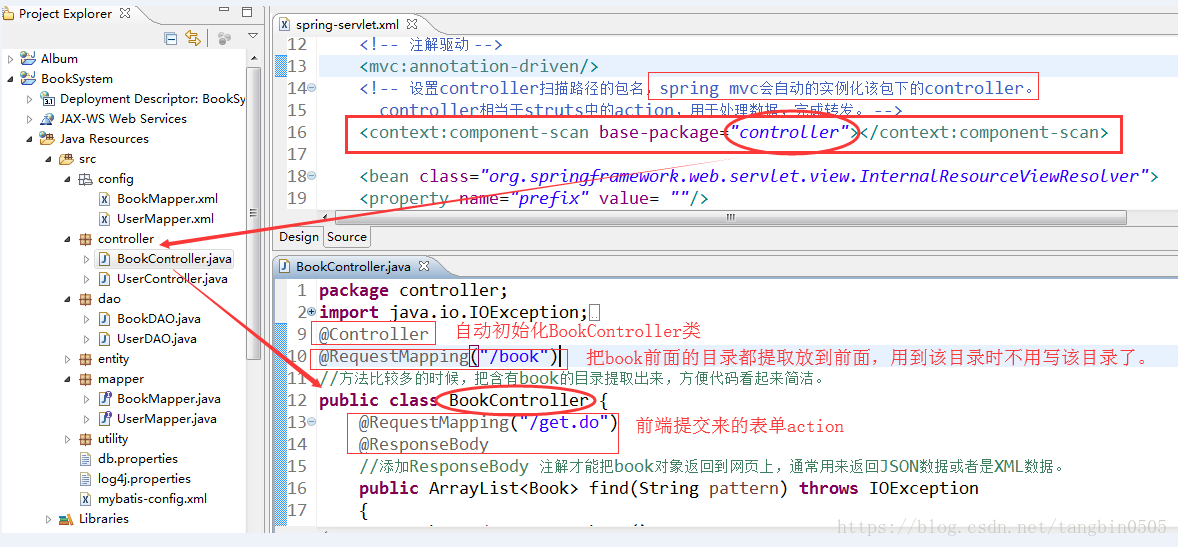The height and width of the screenshot is (547, 1178).
Task: Select UserMapper.java in the tree
Action: pyautogui.click(x=167, y=419)
